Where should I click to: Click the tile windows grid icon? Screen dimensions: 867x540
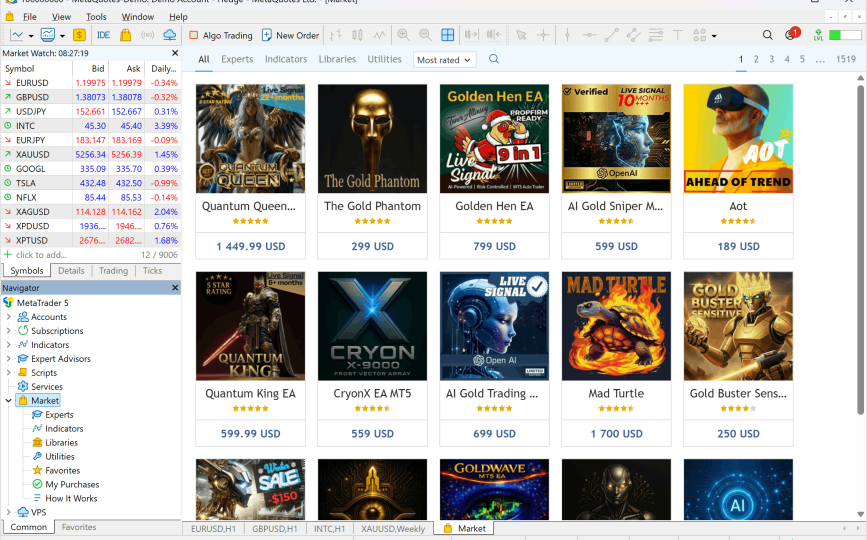click(447, 35)
